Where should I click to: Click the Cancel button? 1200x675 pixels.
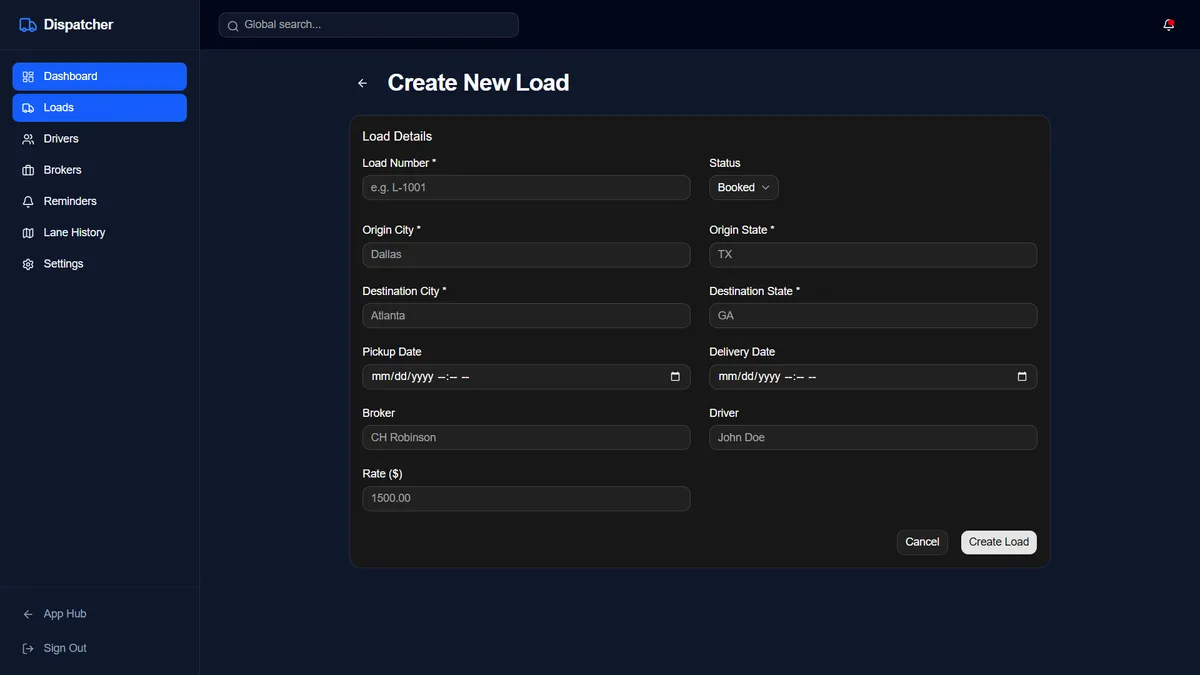click(x=922, y=542)
